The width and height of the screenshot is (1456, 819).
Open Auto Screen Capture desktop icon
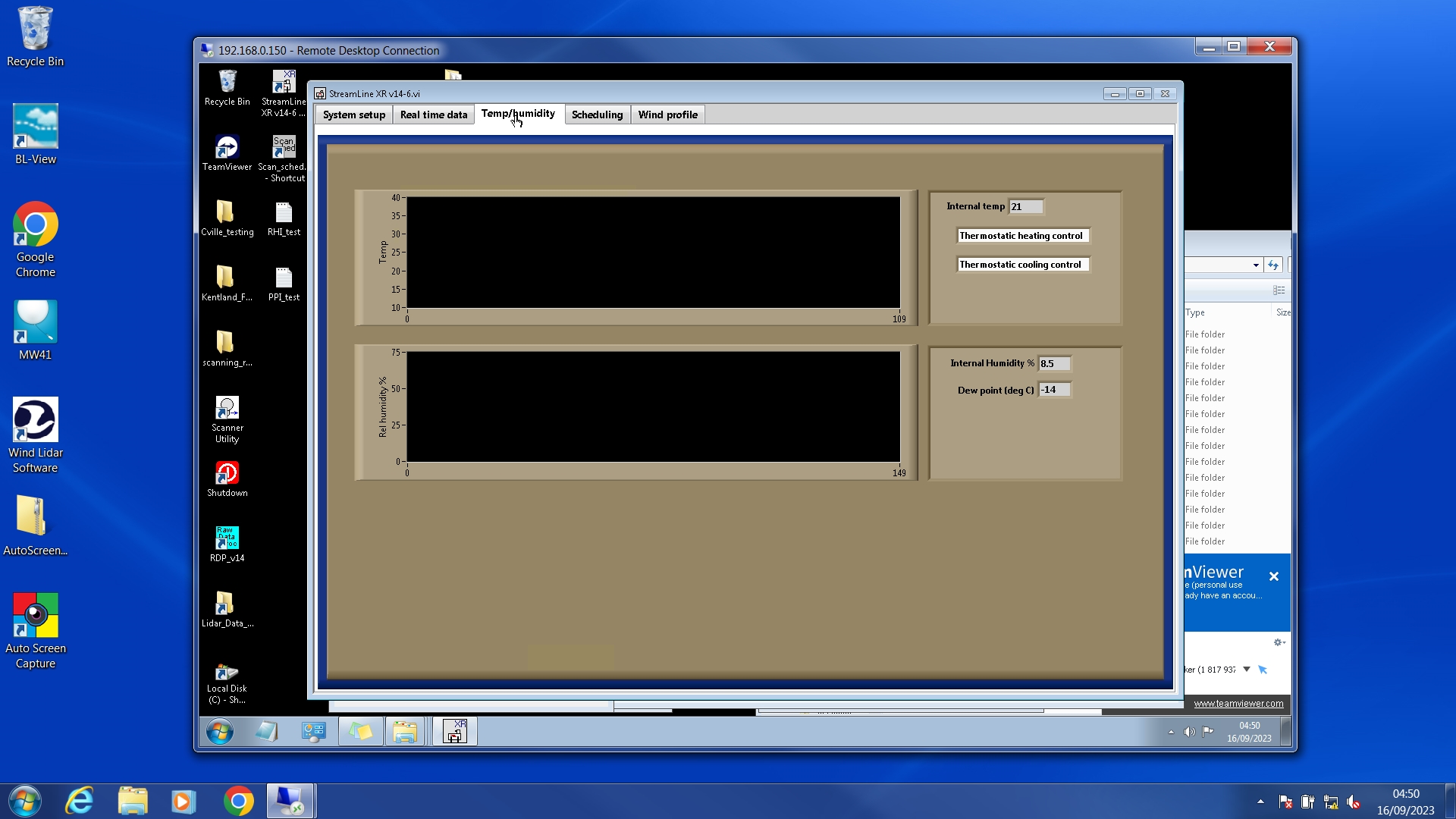(x=35, y=616)
